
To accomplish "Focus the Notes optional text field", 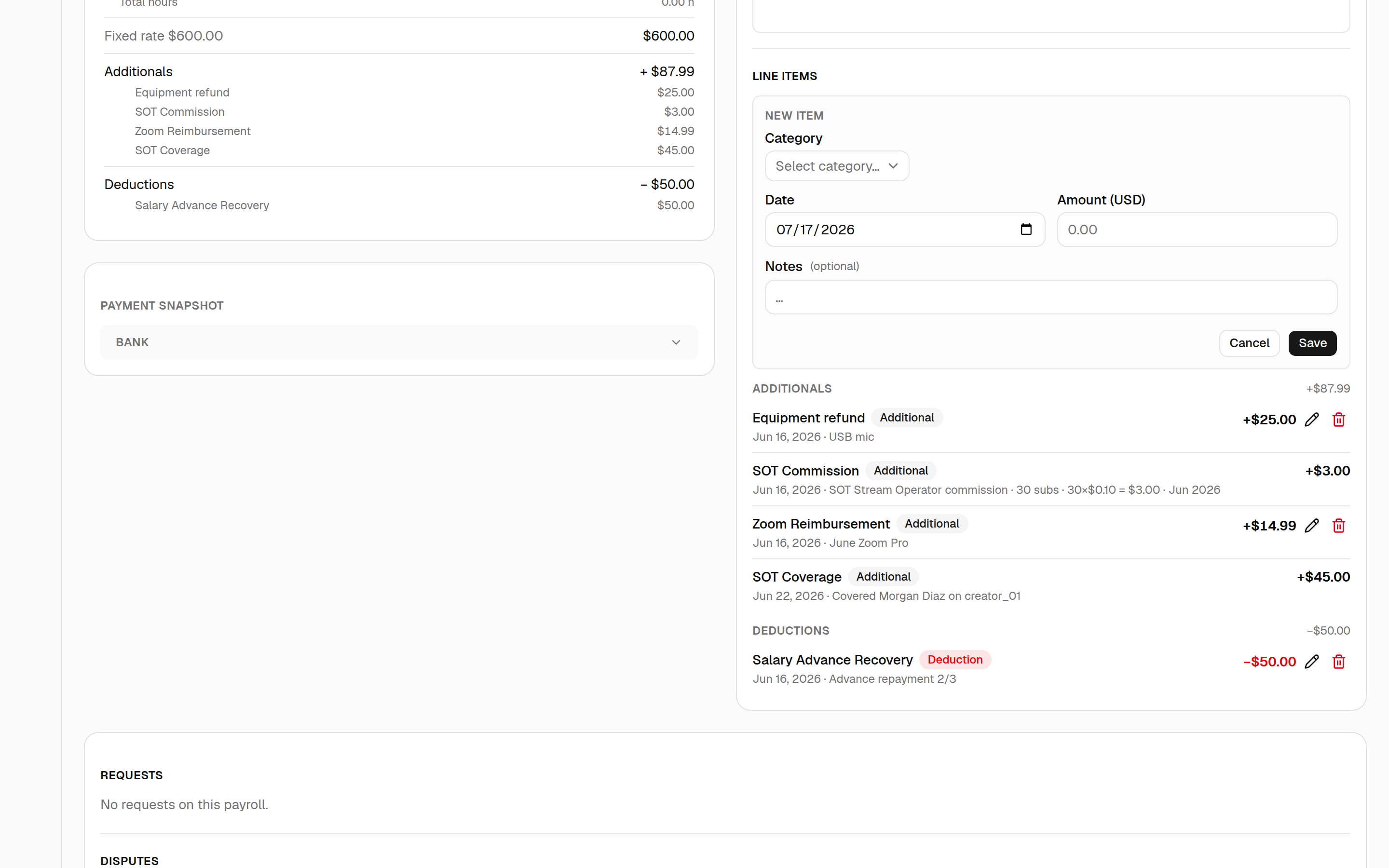I will click(x=1050, y=298).
